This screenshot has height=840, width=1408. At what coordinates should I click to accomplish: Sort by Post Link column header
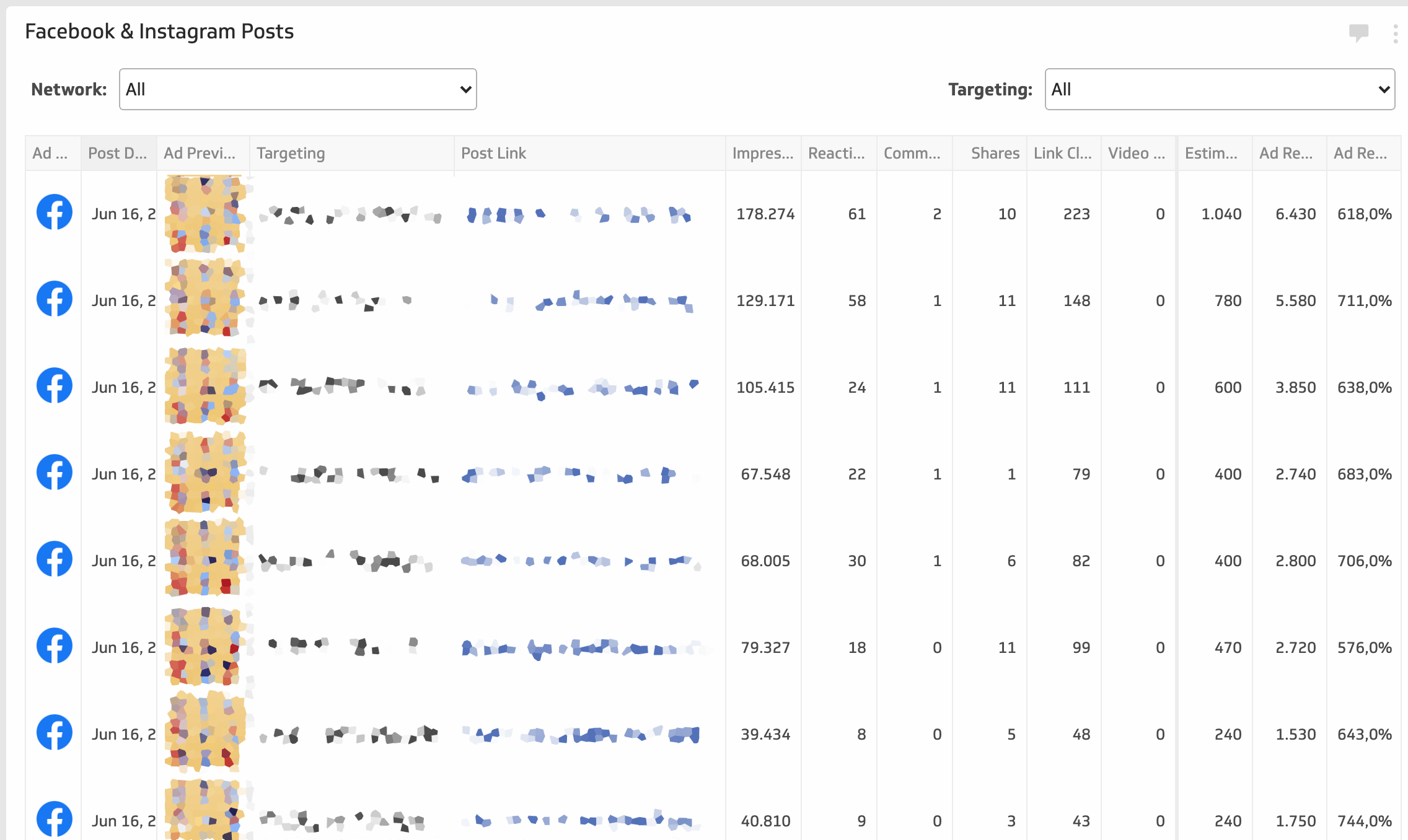(493, 153)
